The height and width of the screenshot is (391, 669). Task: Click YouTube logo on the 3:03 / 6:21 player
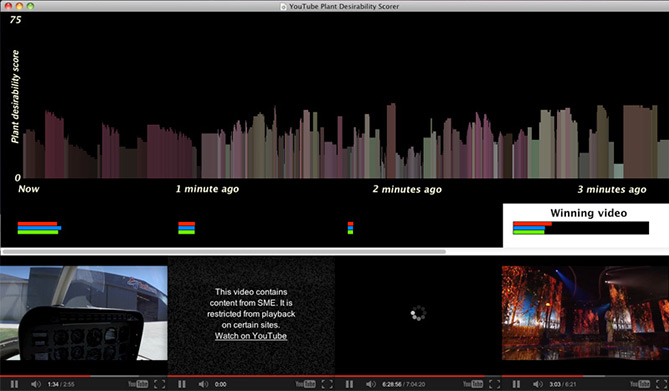640,384
